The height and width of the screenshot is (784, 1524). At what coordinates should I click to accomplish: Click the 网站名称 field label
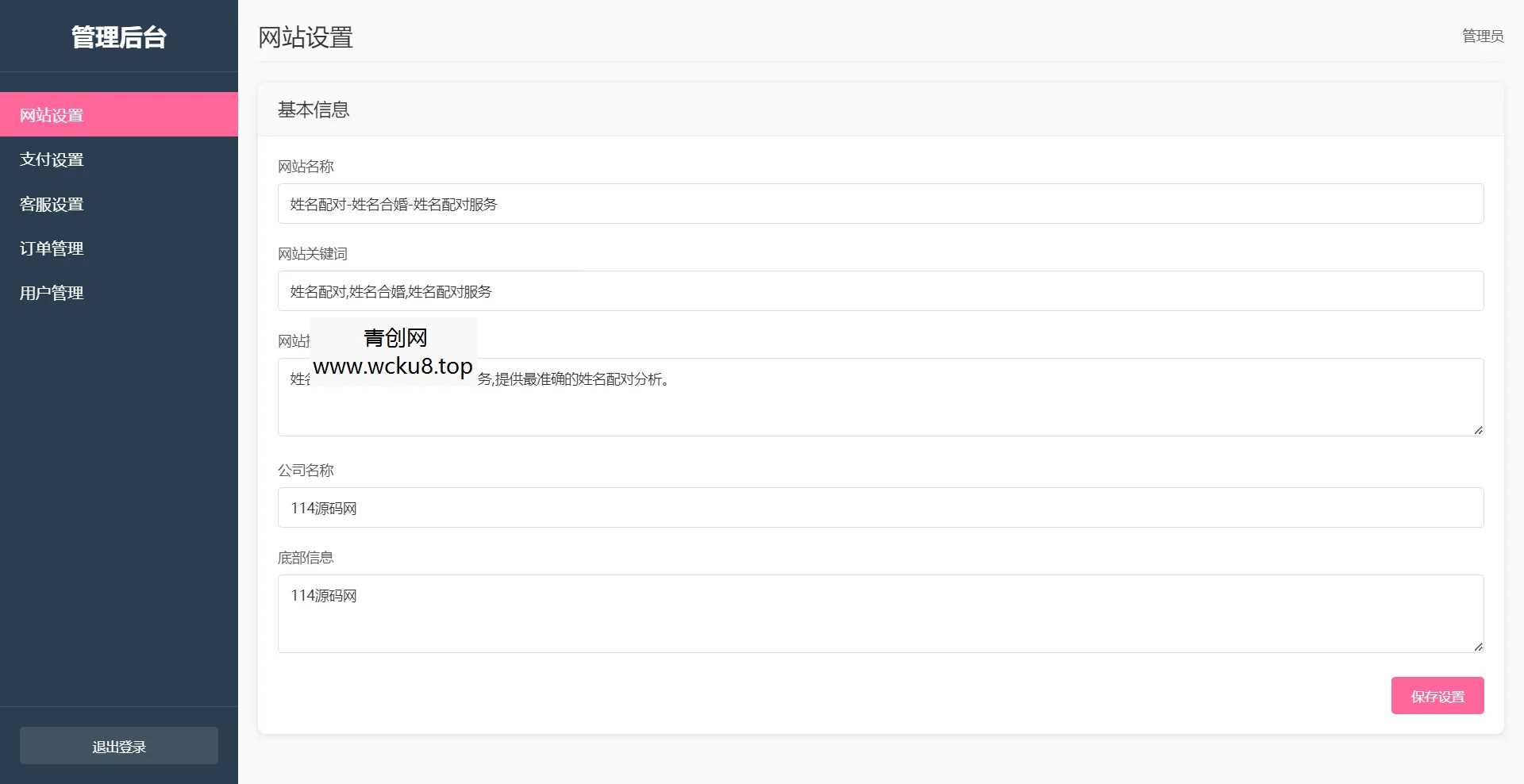pyautogui.click(x=306, y=167)
